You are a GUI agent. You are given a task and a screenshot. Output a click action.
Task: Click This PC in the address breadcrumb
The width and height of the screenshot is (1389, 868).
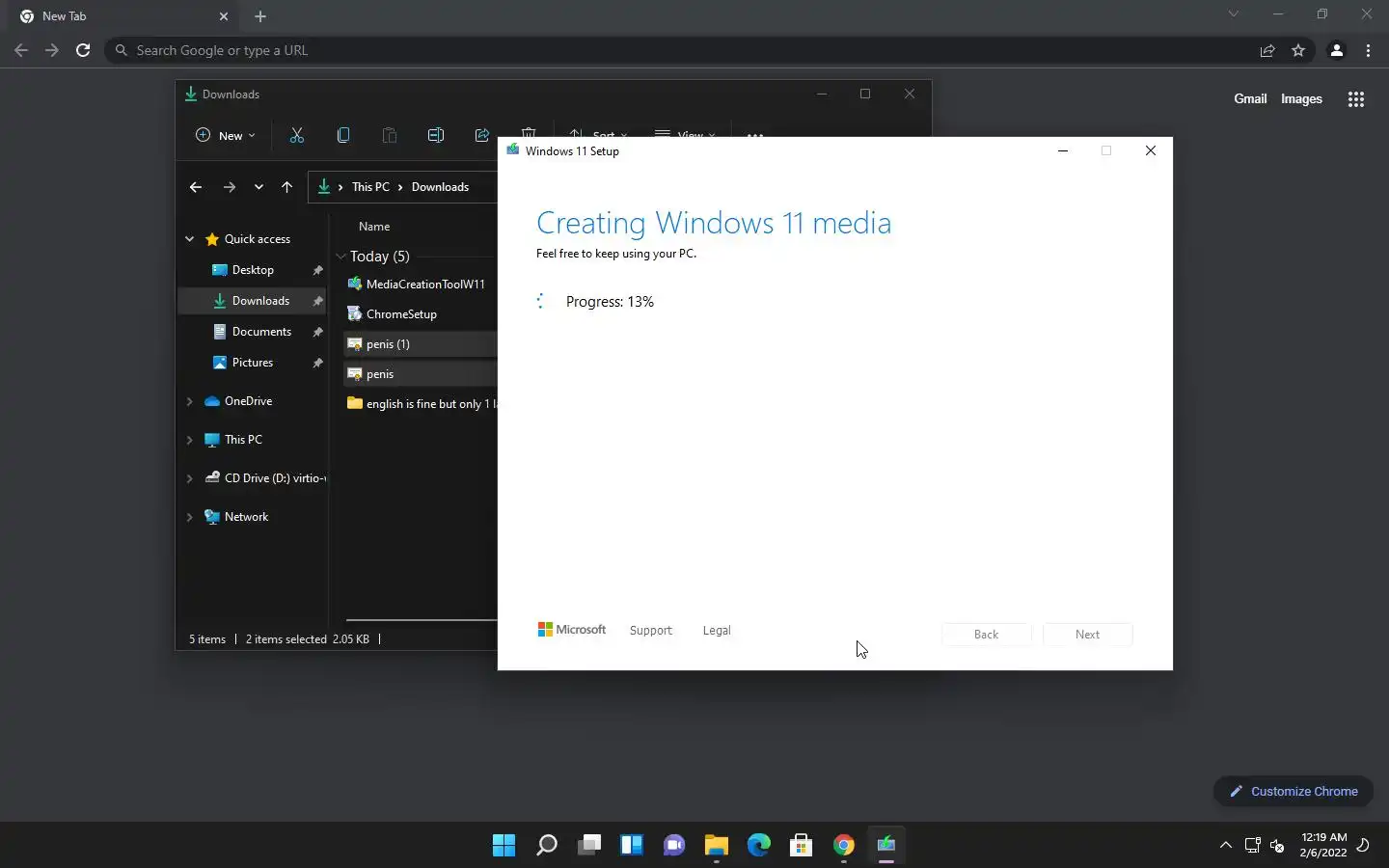[x=370, y=187]
